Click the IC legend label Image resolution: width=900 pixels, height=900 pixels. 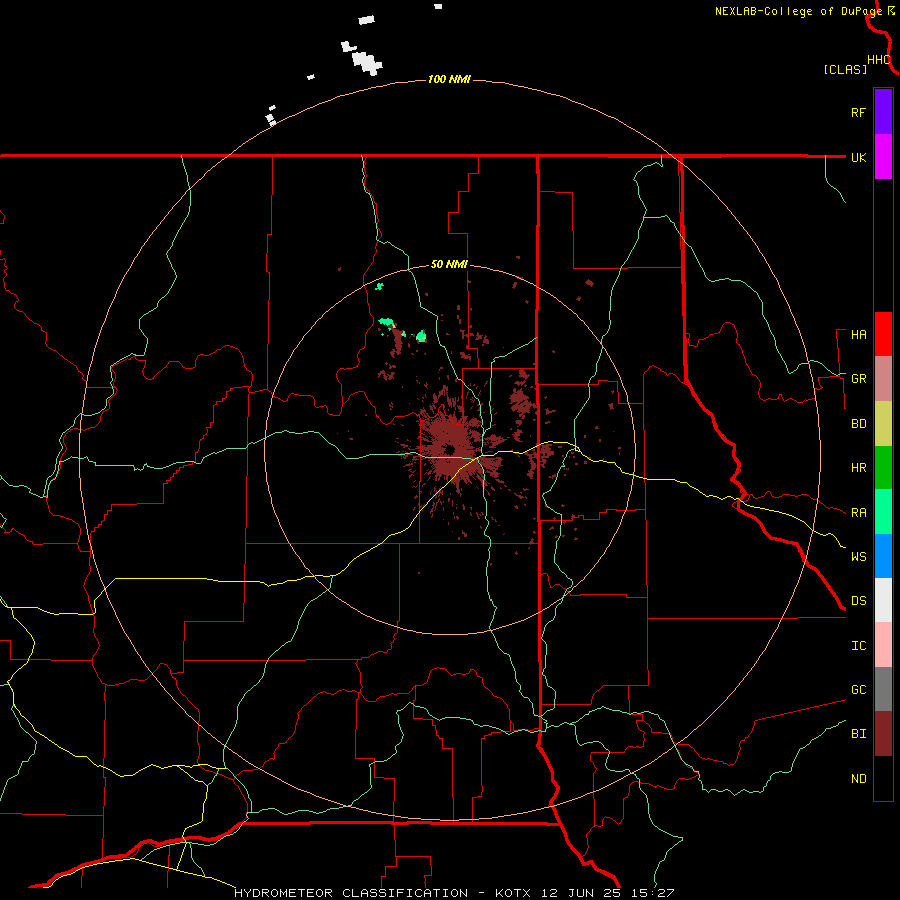[858, 645]
